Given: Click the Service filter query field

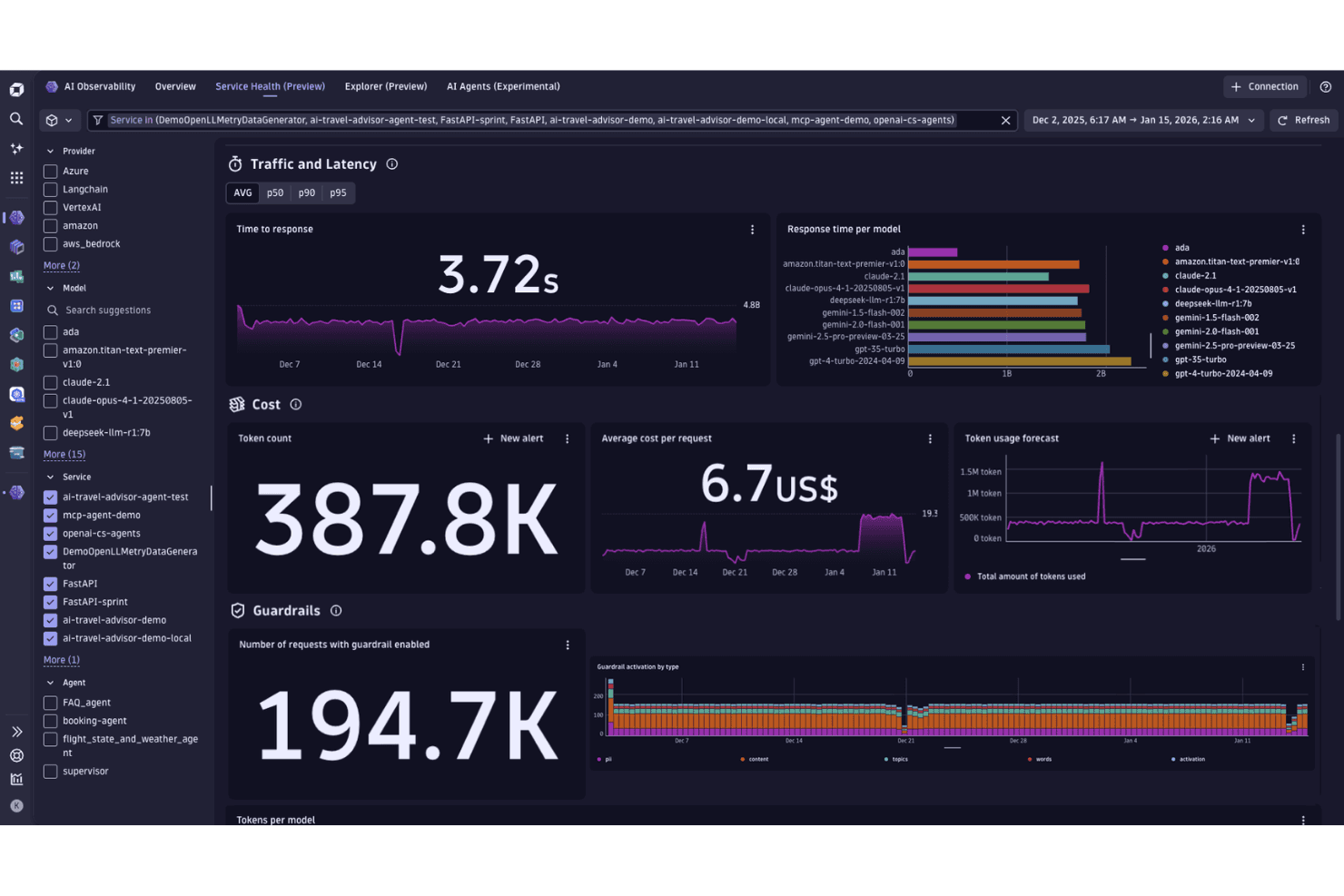Looking at the screenshot, I should tap(553, 120).
